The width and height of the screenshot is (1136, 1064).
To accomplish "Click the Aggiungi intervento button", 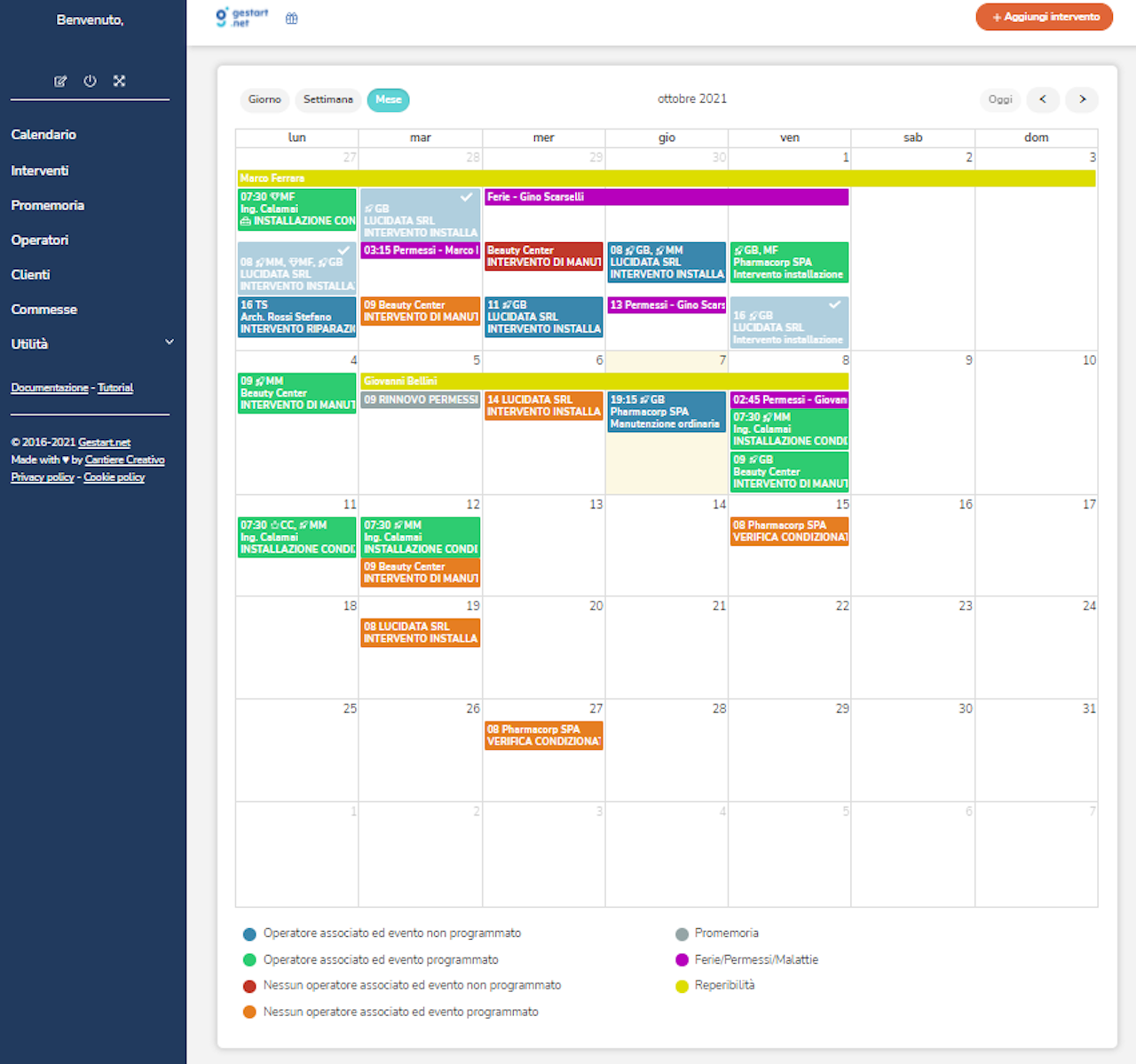I will [1044, 17].
